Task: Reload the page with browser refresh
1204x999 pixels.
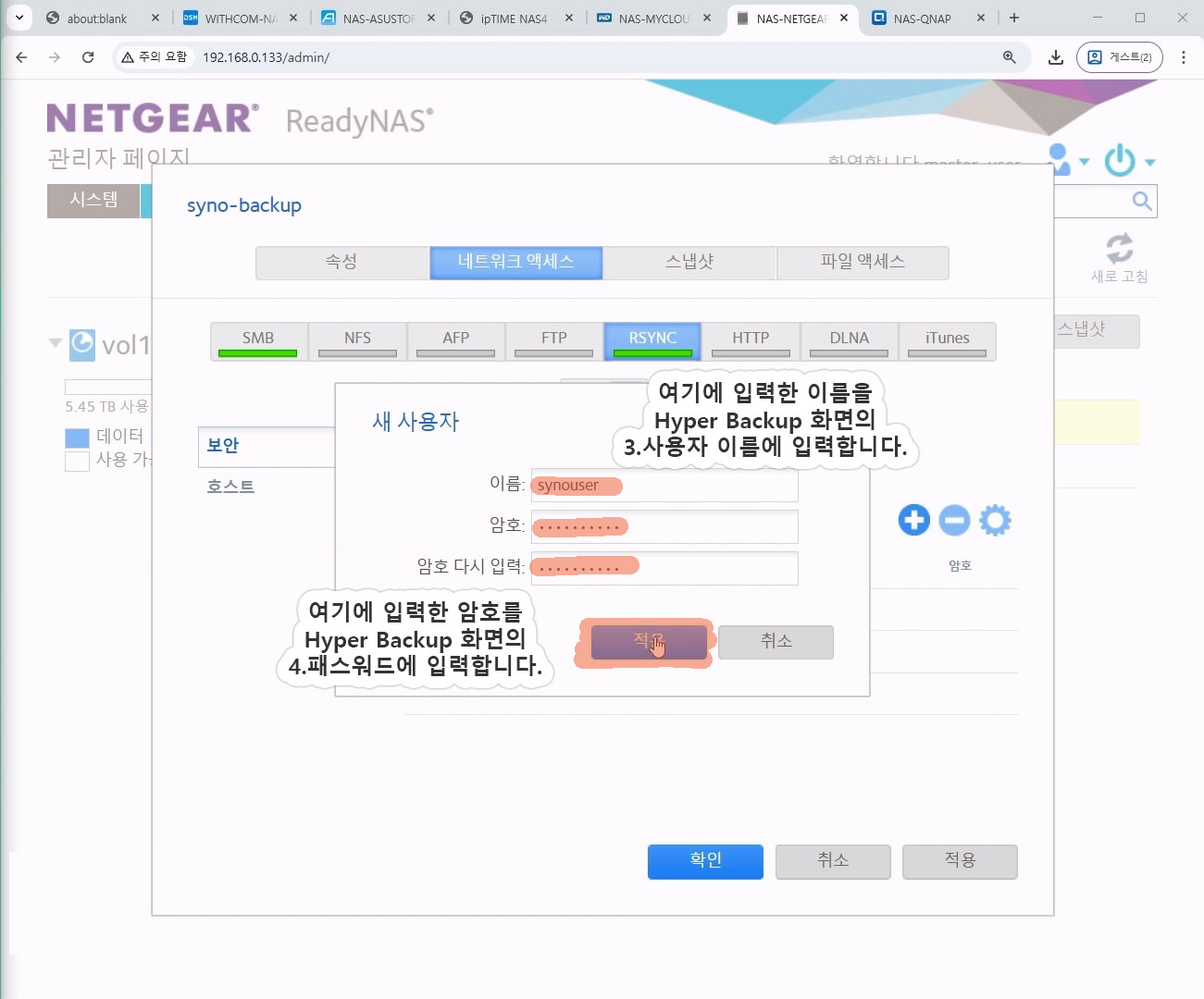Action: click(88, 57)
